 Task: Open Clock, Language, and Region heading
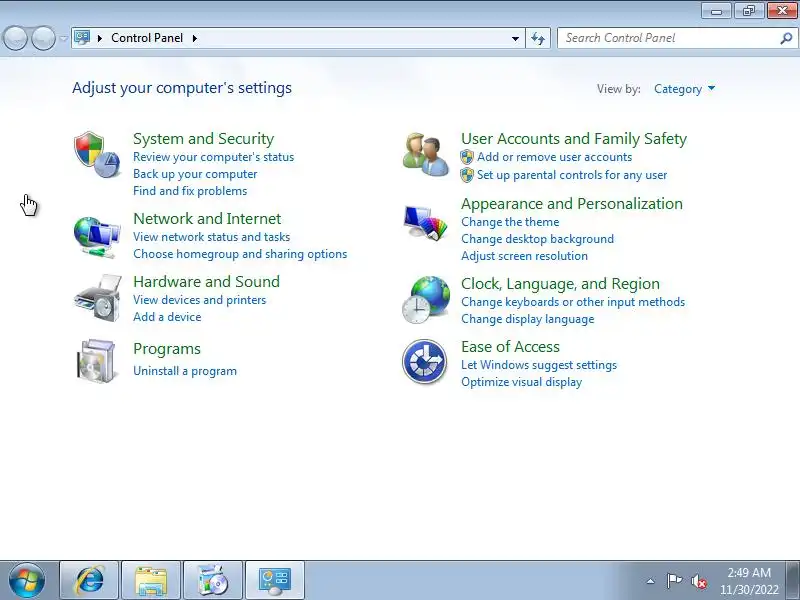(x=560, y=284)
